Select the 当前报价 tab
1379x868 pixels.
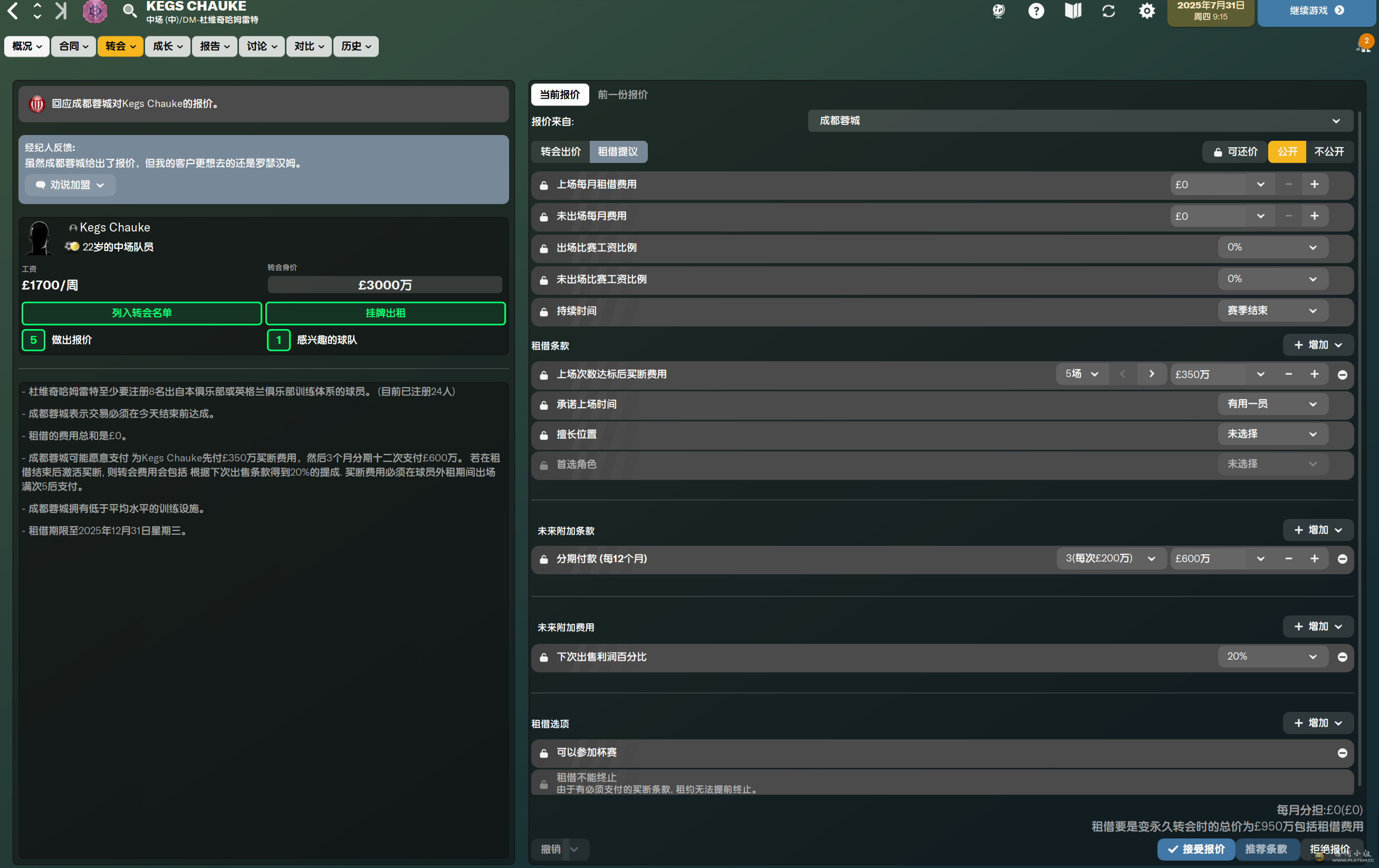point(560,94)
